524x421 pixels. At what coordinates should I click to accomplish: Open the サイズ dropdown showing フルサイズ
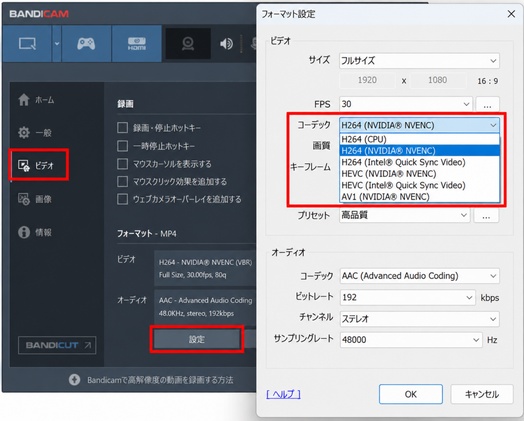tap(419, 61)
